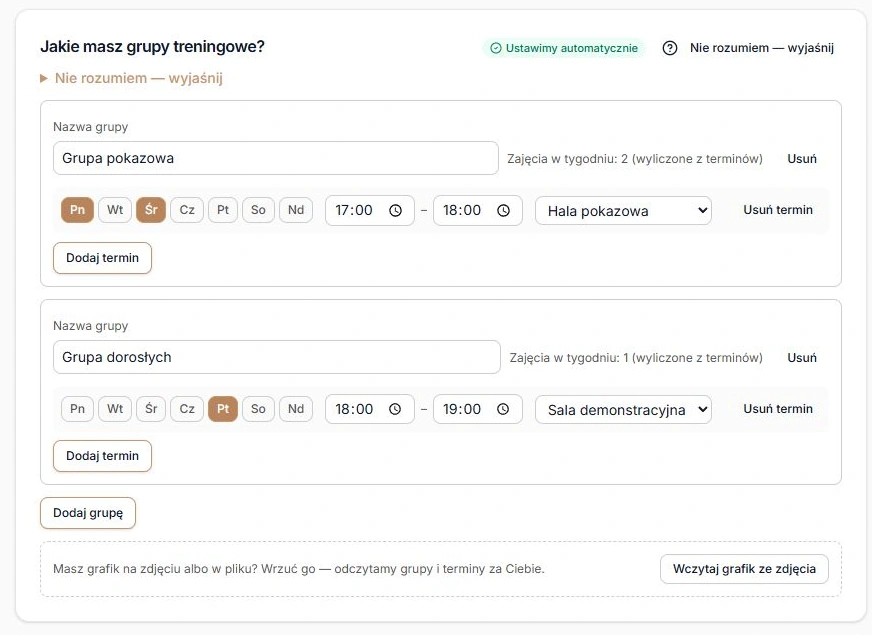Focus the Grupa pokazowa name field

(x=276, y=158)
